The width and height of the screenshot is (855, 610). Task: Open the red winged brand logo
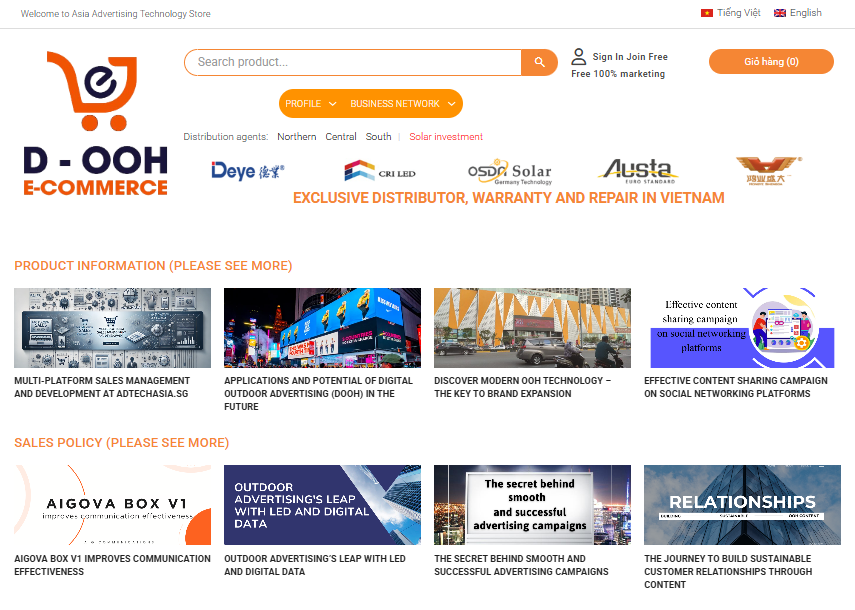[767, 171]
